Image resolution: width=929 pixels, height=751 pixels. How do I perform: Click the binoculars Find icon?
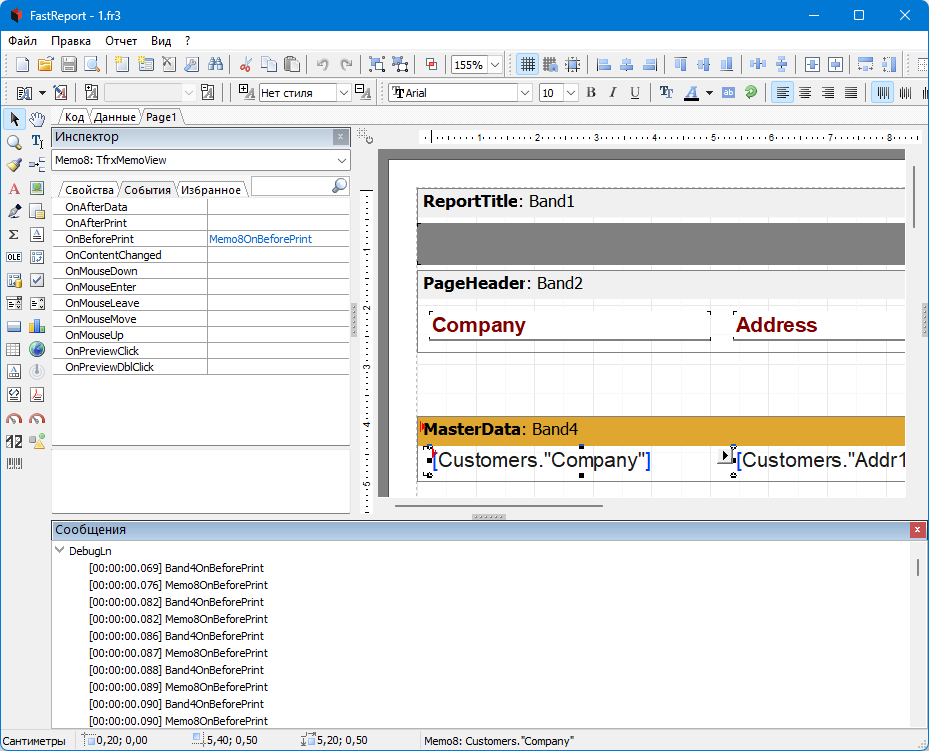tap(214, 65)
